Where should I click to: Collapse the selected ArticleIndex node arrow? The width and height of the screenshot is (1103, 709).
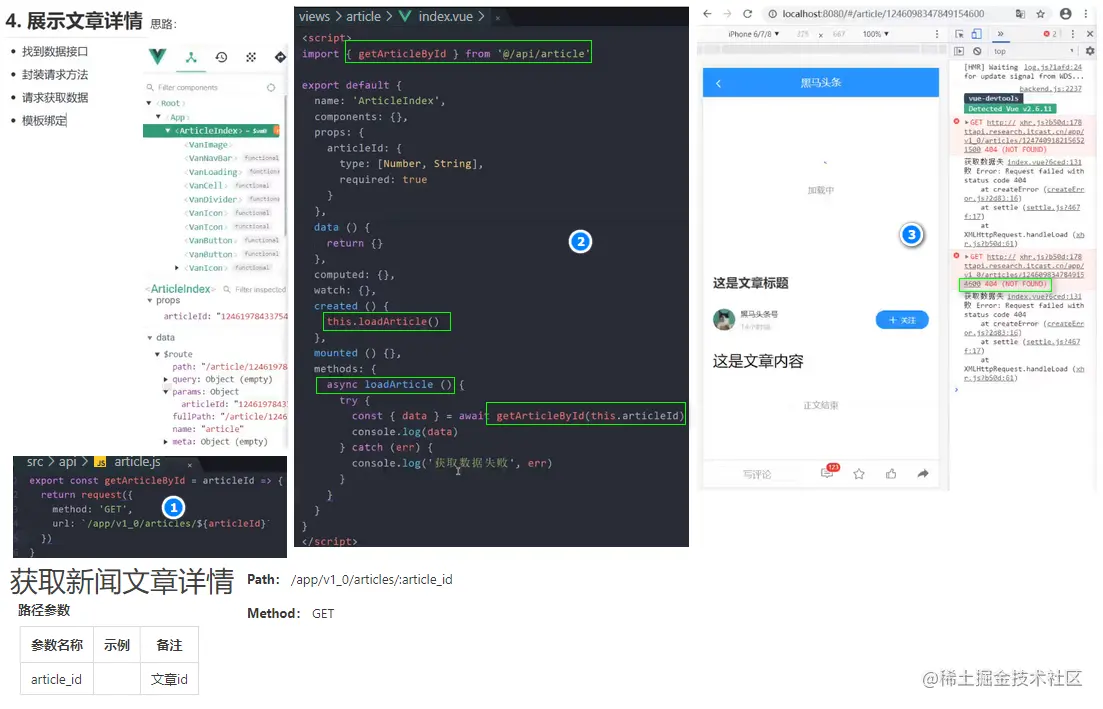[x=167, y=130]
